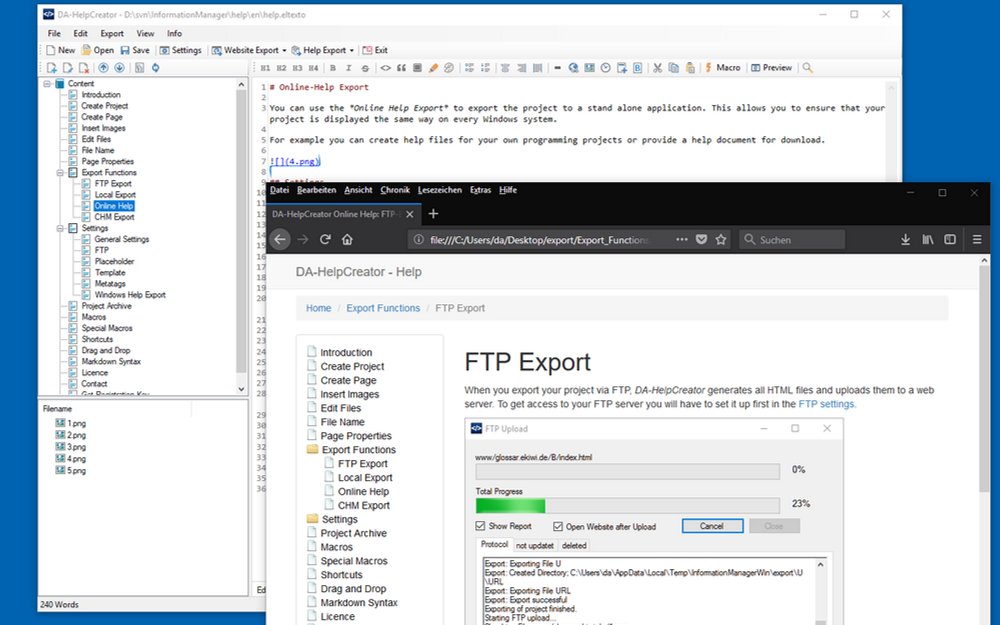Select Markdown Syntax in the content tree

click(x=111, y=362)
